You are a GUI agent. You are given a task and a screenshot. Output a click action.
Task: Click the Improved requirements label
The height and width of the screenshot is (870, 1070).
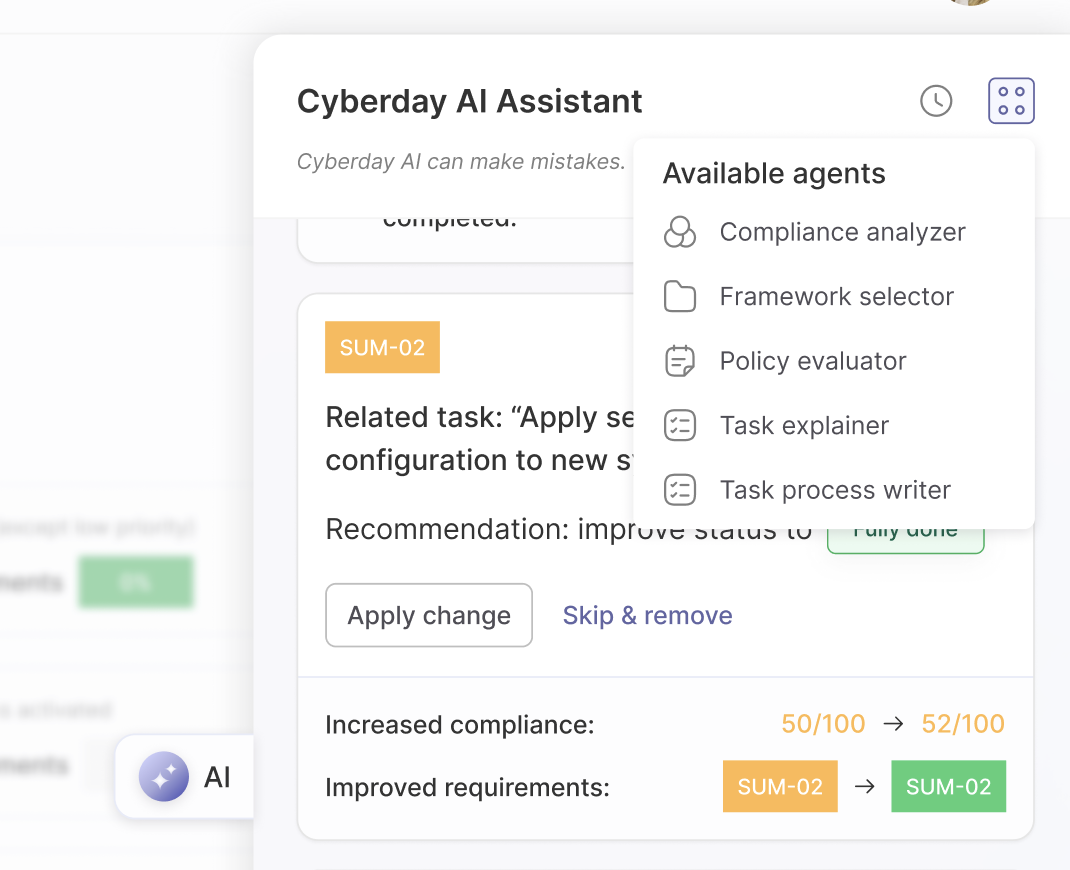[467, 787]
